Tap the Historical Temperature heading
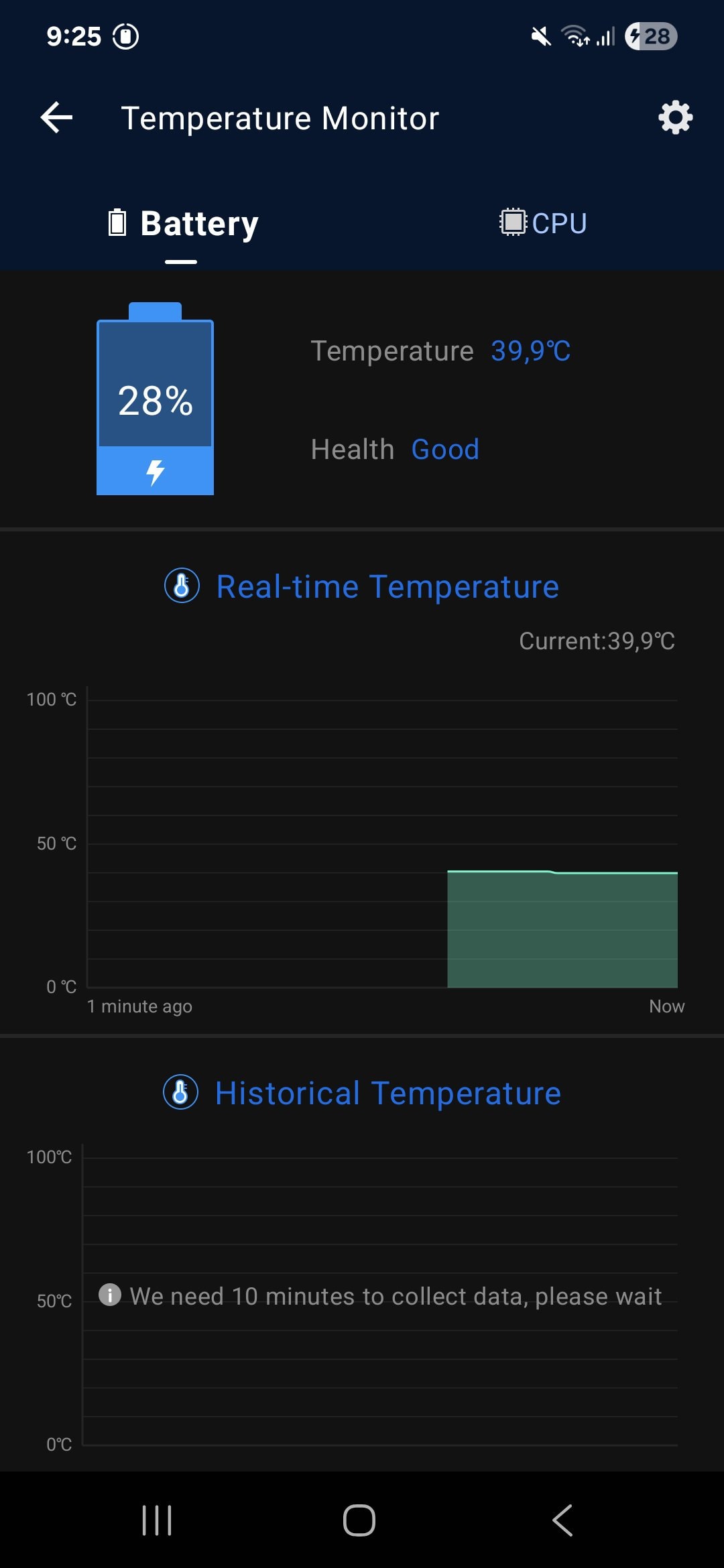This screenshot has height=1568, width=724. (387, 1094)
